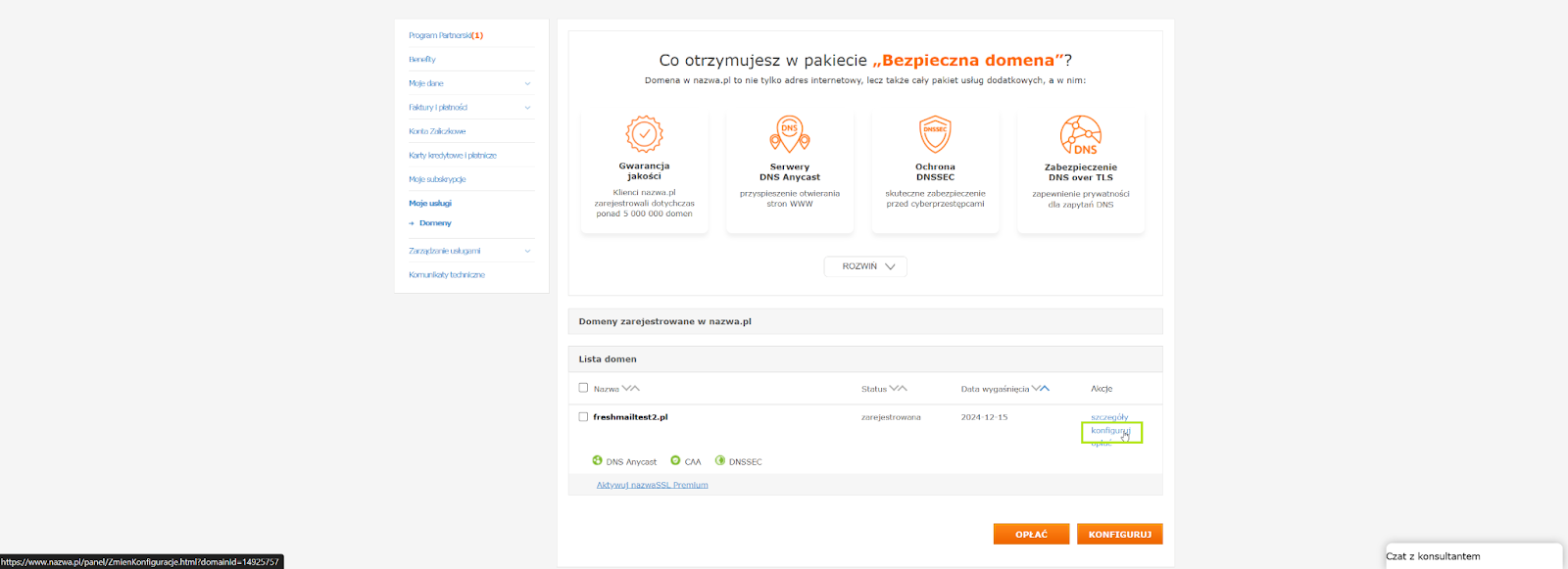Open Program Partnerski in sidebar
Image resolution: width=1568 pixels, height=569 pixels.
pos(446,35)
